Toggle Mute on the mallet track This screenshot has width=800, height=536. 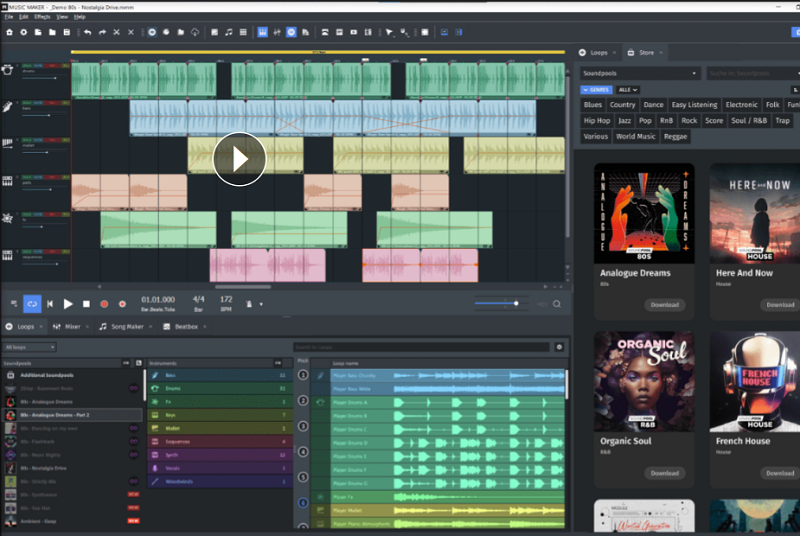pyautogui.click(x=39, y=140)
